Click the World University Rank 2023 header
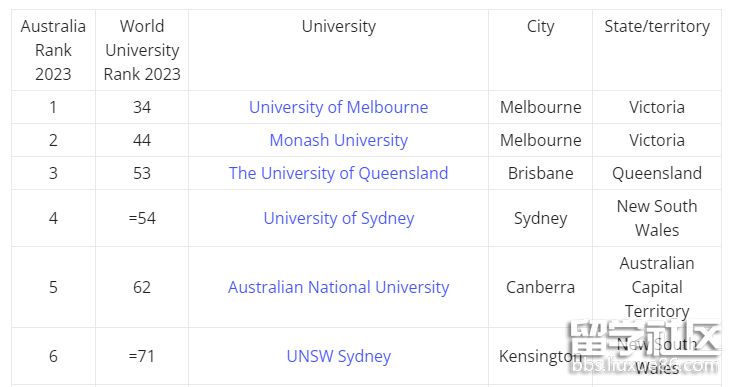 142,50
